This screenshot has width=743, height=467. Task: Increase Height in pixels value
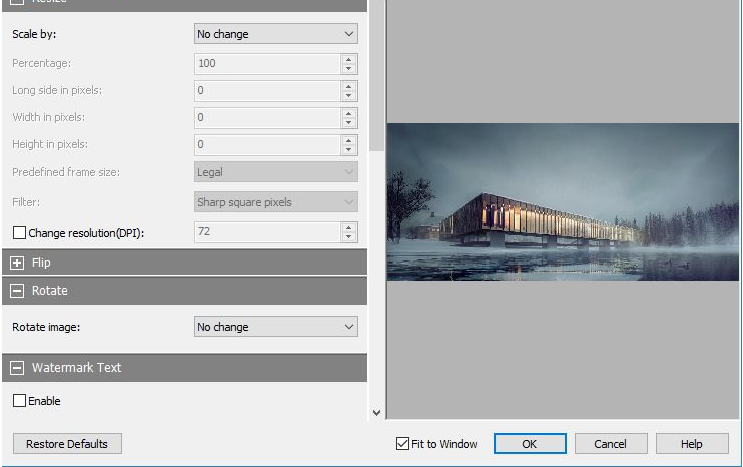coord(349,140)
